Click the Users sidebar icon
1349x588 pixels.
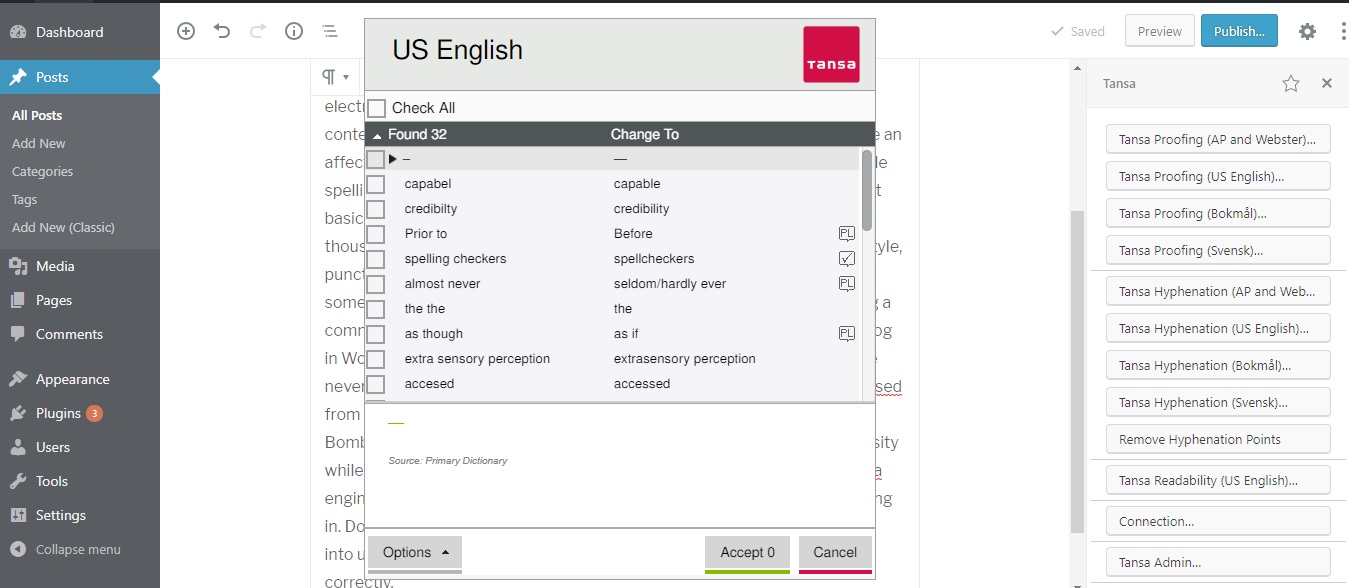(x=18, y=447)
